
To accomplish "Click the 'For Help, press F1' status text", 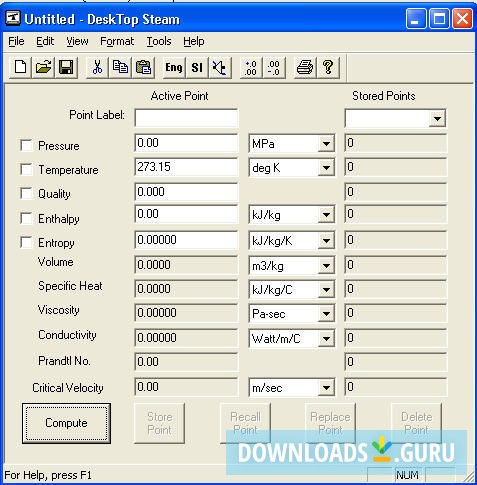I will (48, 475).
